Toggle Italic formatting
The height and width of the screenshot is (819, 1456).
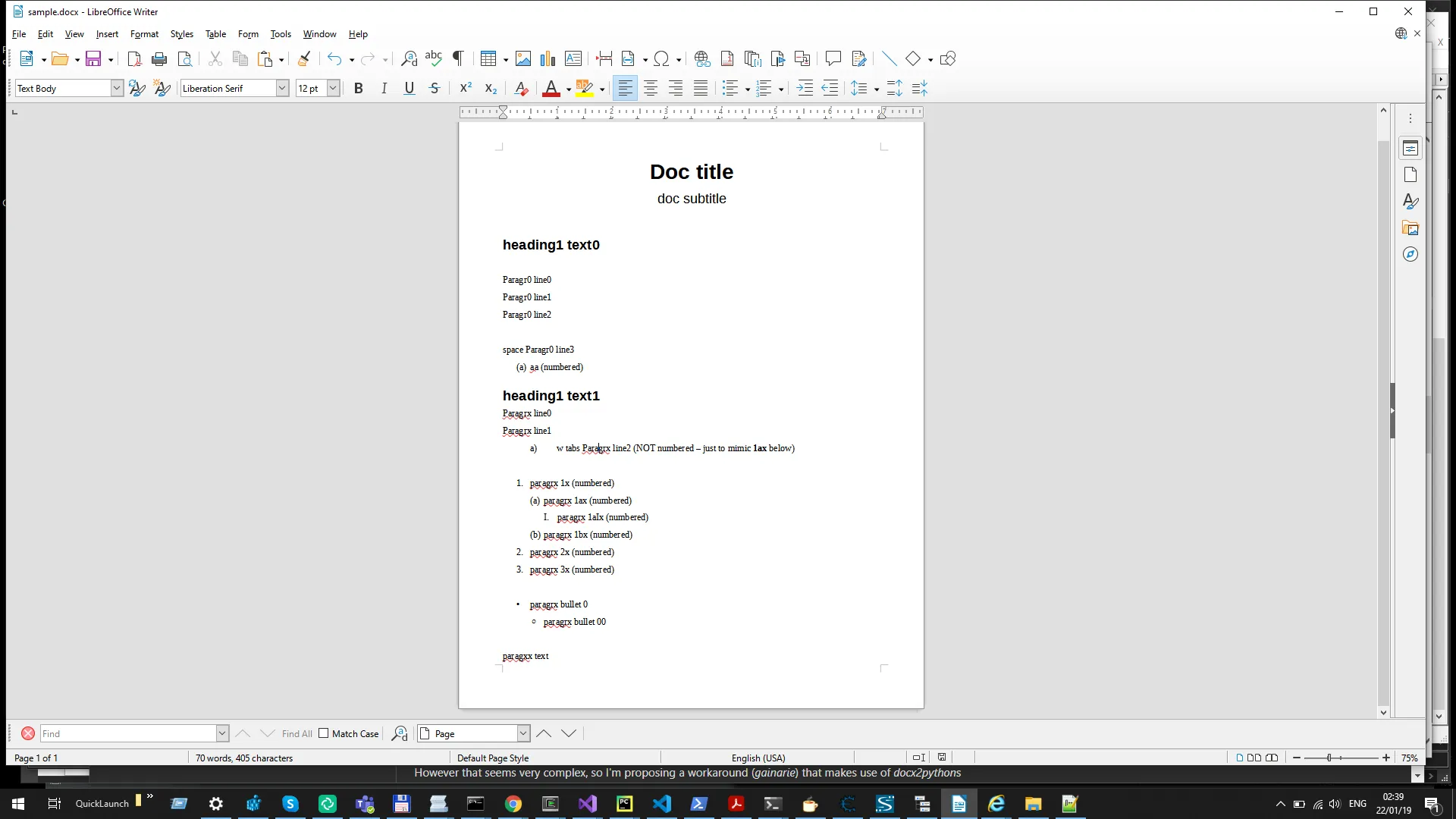(x=384, y=89)
